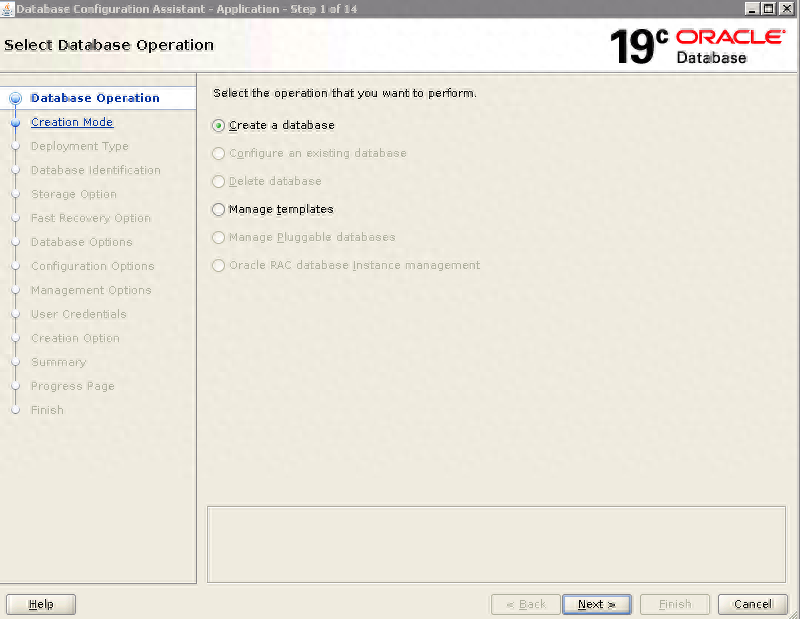Click Deployment Type in step list
This screenshot has height=619, width=800.
[80, 146]
